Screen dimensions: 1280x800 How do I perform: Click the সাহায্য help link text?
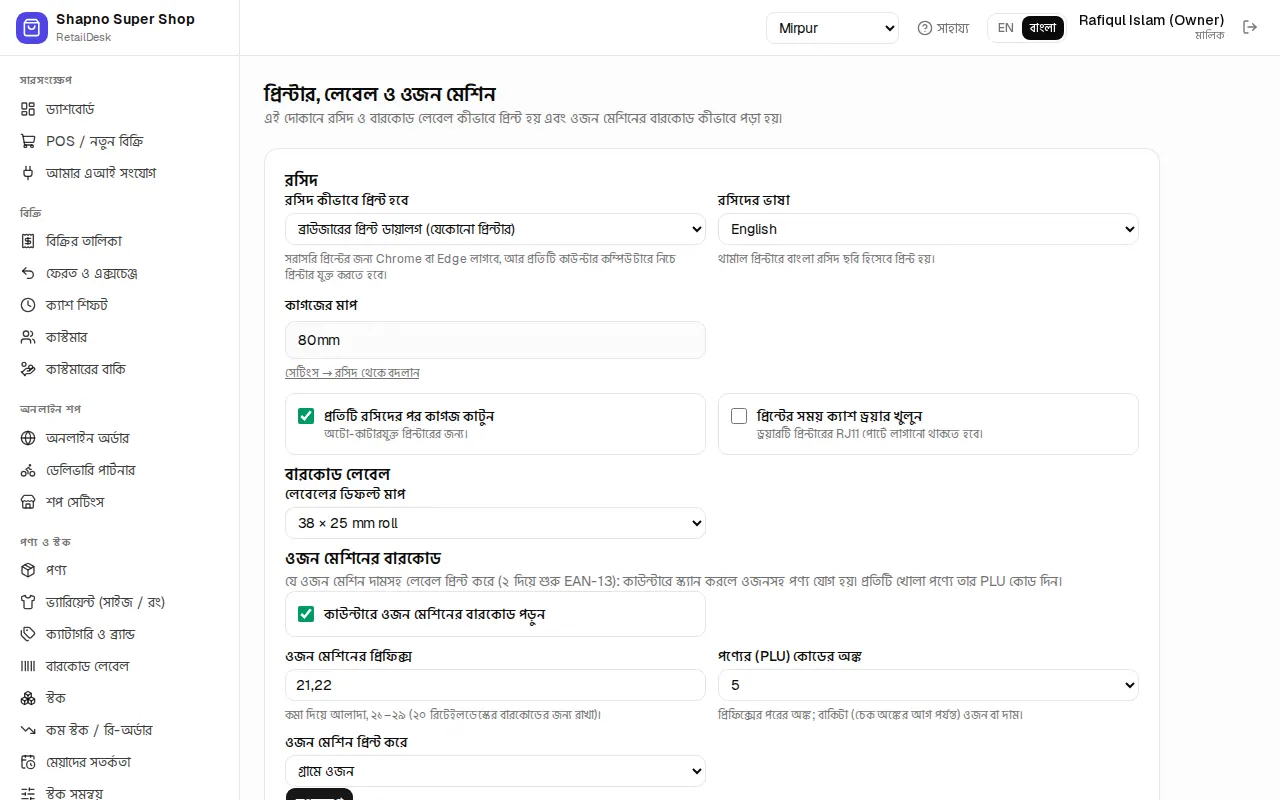(953, 28)
